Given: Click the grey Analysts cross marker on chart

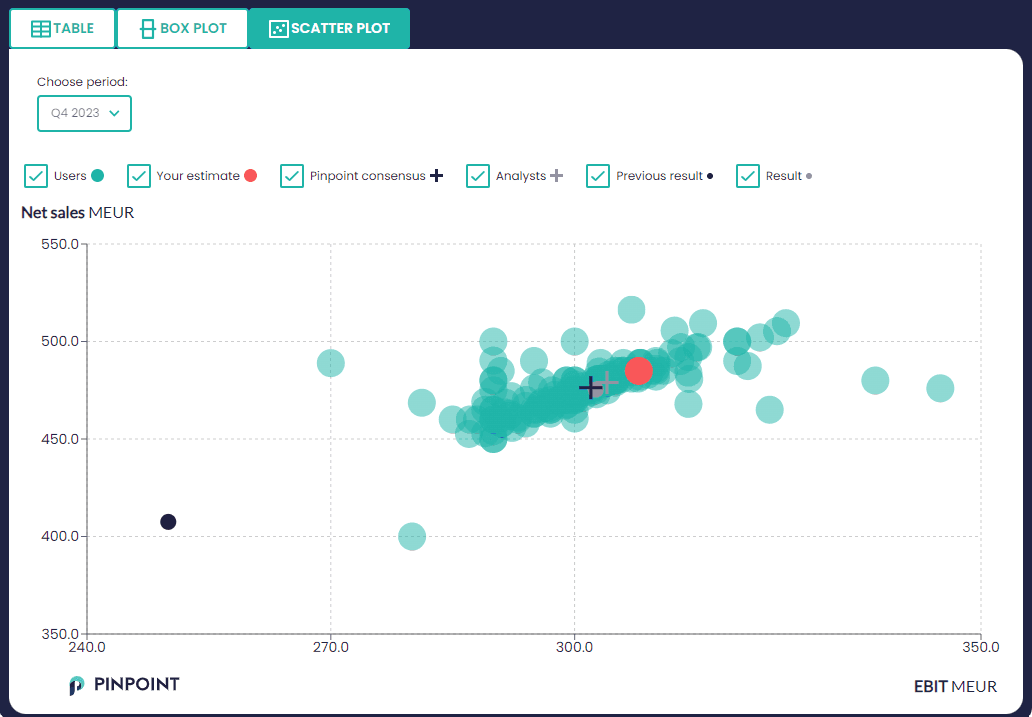Looking at the screenshot, I should click(608, 383).
